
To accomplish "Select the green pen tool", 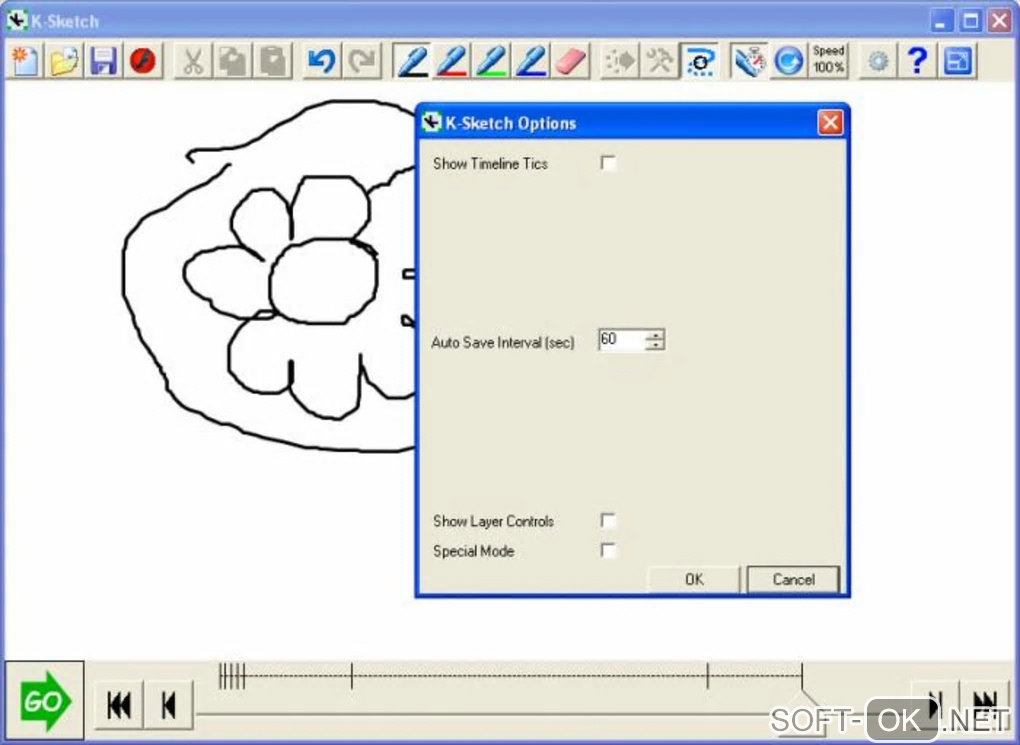I will point(491,61).
